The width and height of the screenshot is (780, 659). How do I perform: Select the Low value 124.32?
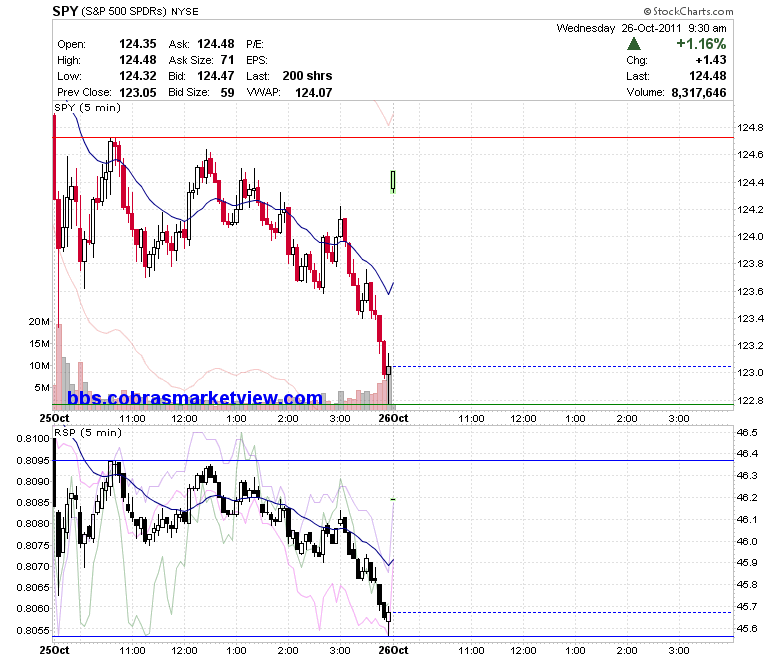[138, 76]
